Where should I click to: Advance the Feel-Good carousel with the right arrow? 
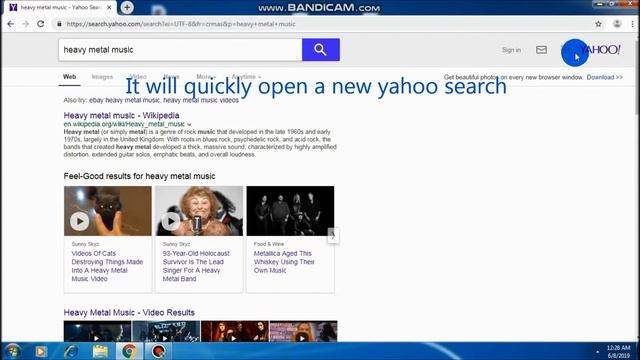point(333,236)
